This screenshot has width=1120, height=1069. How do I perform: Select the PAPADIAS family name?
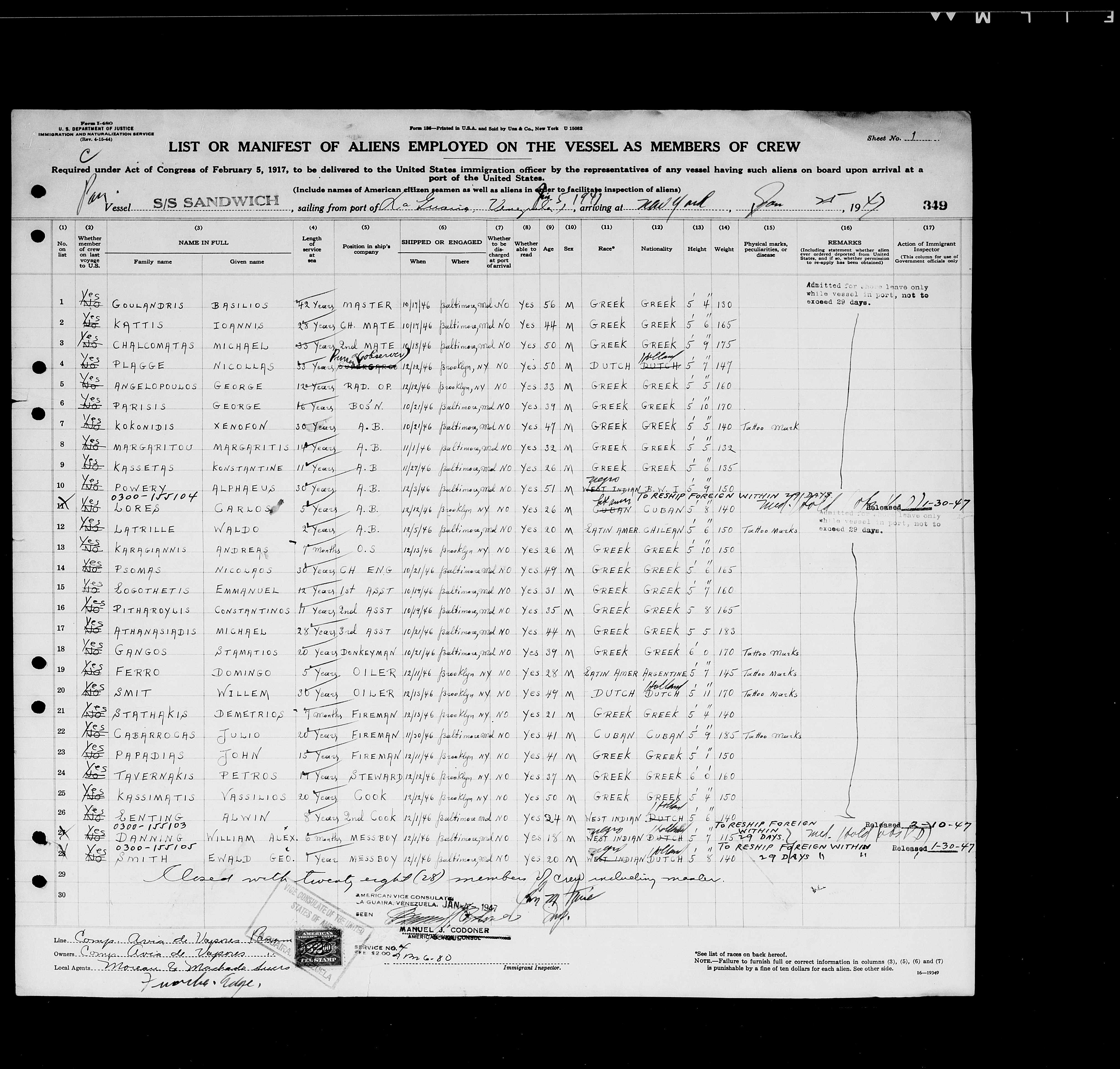149,756
